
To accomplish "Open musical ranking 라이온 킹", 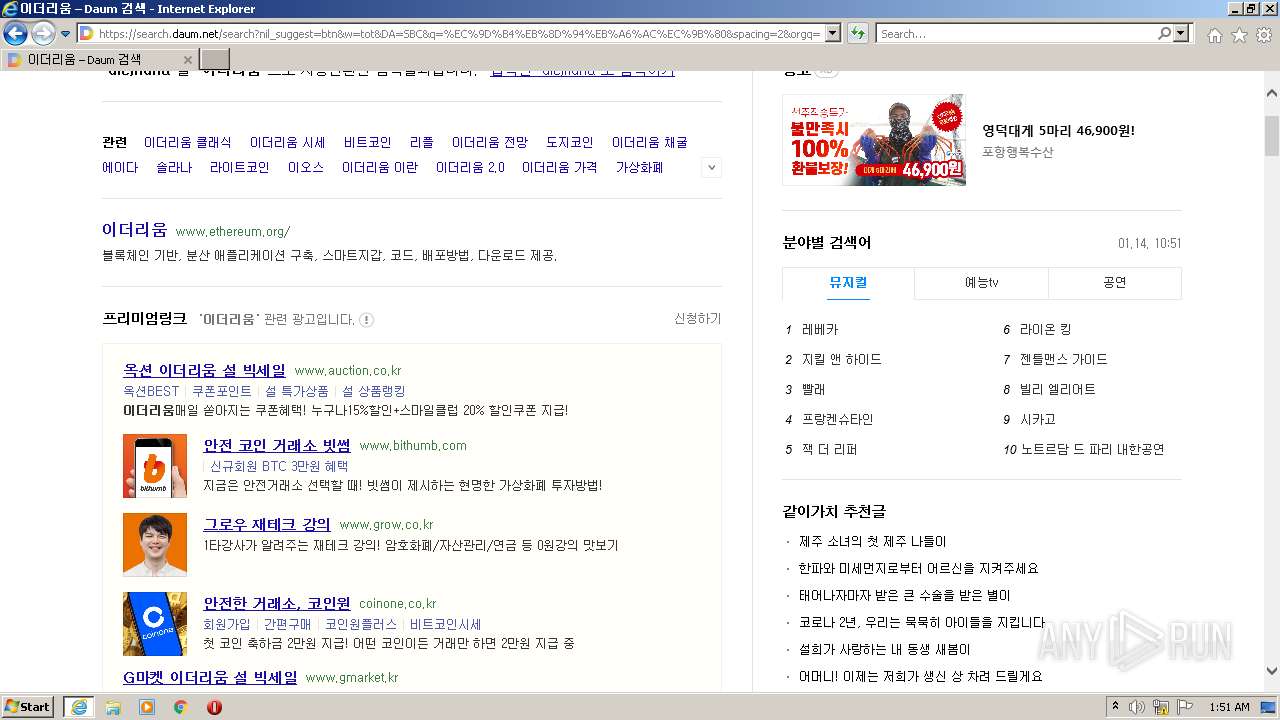I will click(x=1045, y=330).
